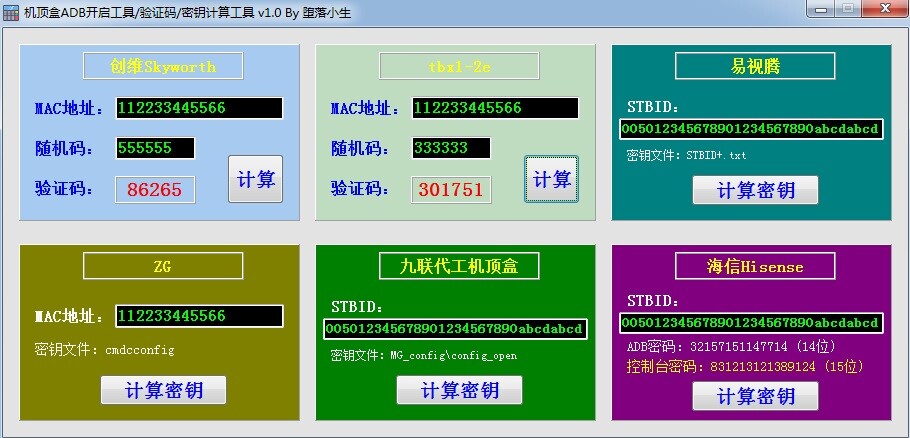The height and width of the screenshot is (438, 910).
Task: Click 随机码 label in tbx1-2e panel
Action: pos(360,149)
